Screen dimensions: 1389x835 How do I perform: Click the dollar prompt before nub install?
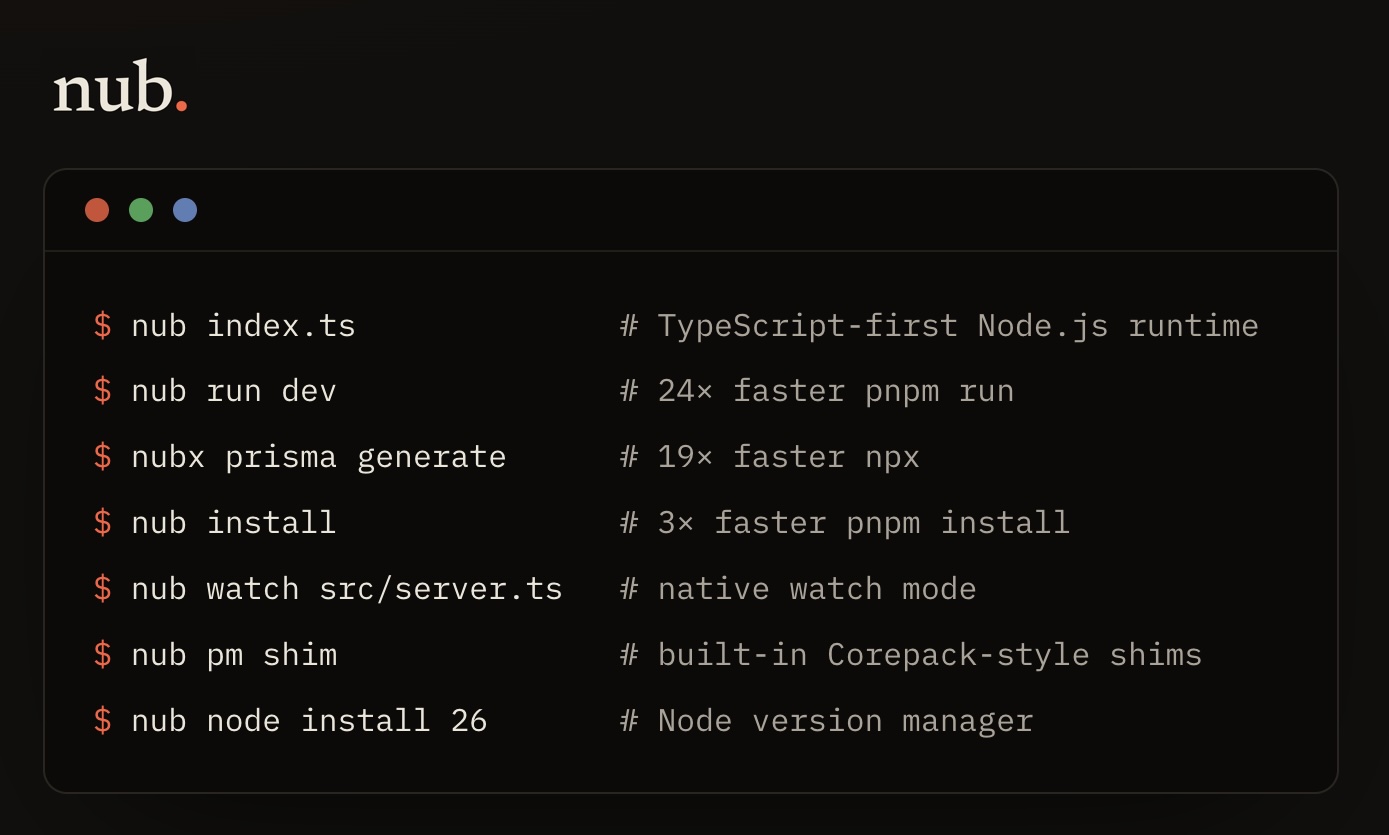click(102, 523)
